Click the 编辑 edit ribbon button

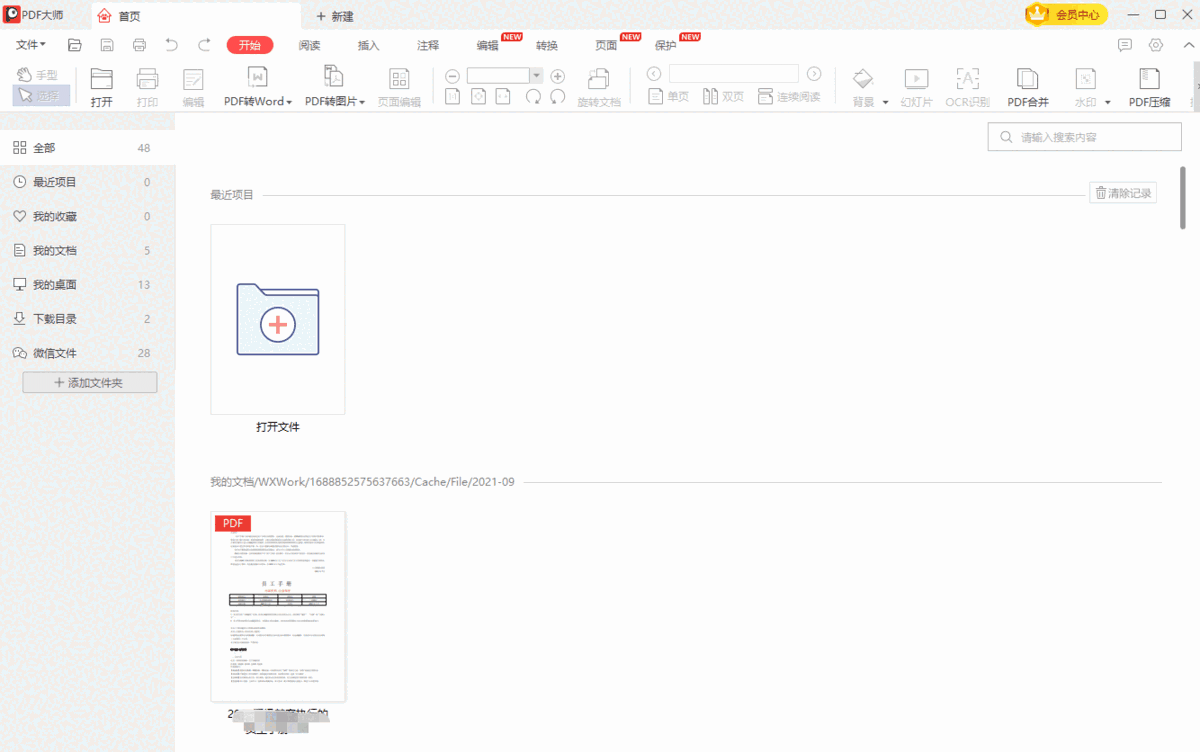coord(193,87)
